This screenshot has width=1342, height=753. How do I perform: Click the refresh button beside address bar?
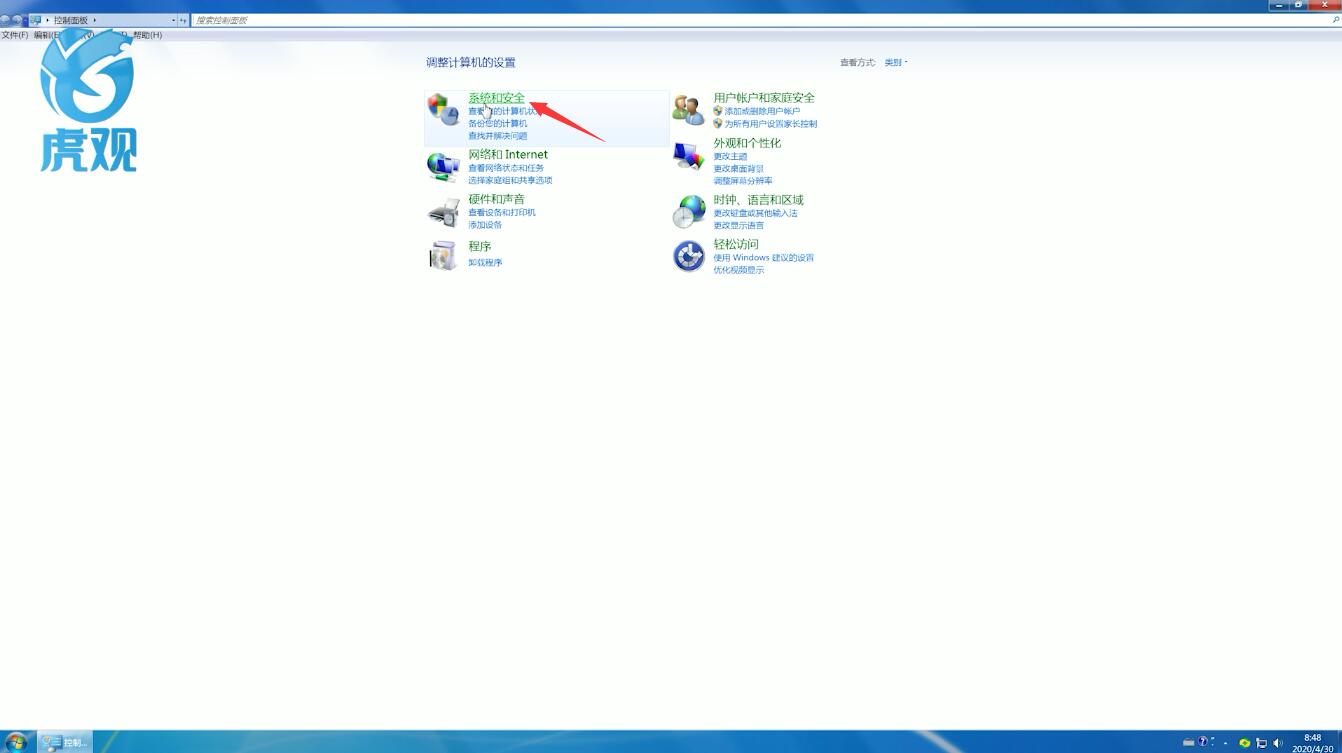pyautogui.click(x=183, y=20)
